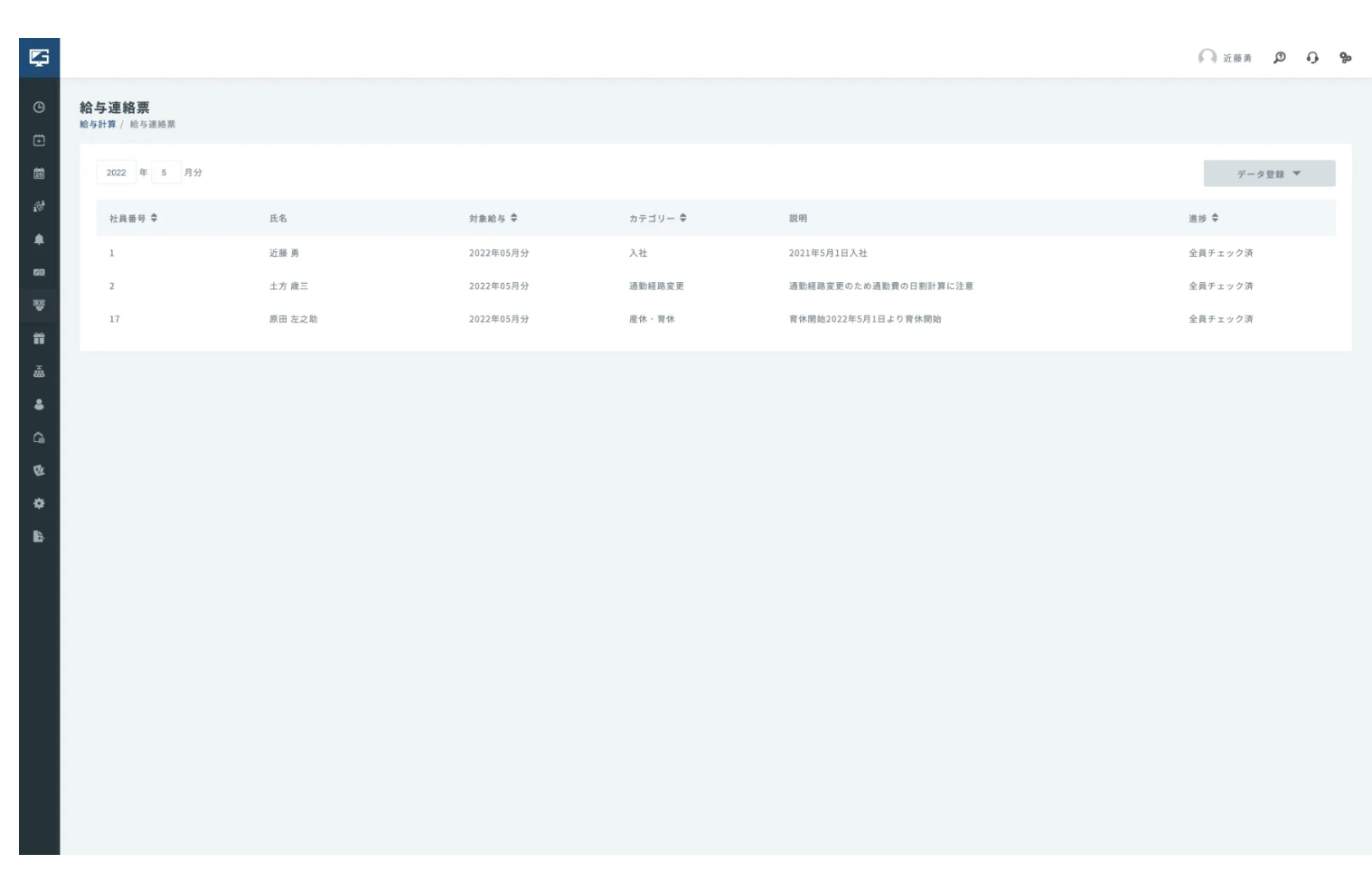This screenshot has width=1372, height=882.
Task: Open the calendar icon in the sidebar
Action: pyautogui.click(x=39, y=174)
